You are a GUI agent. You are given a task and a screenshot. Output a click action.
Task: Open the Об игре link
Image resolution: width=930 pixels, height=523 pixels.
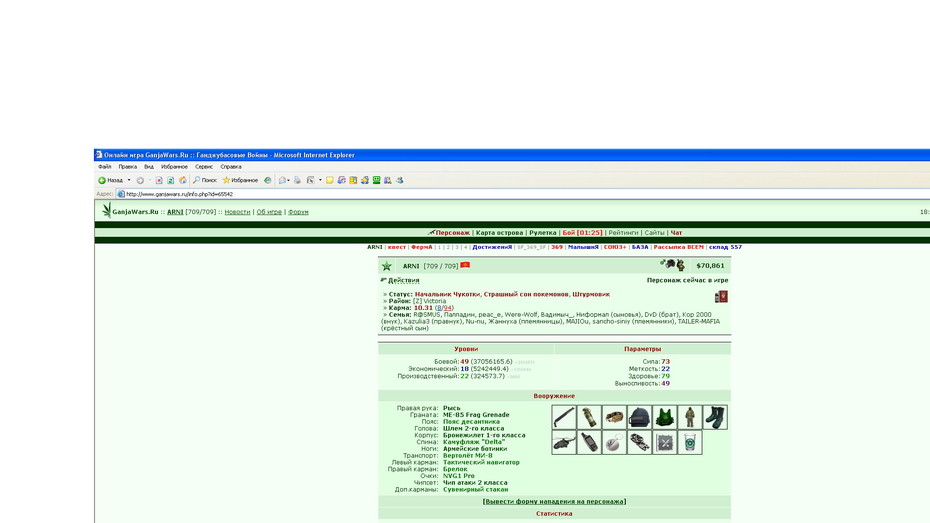point(269,212)
